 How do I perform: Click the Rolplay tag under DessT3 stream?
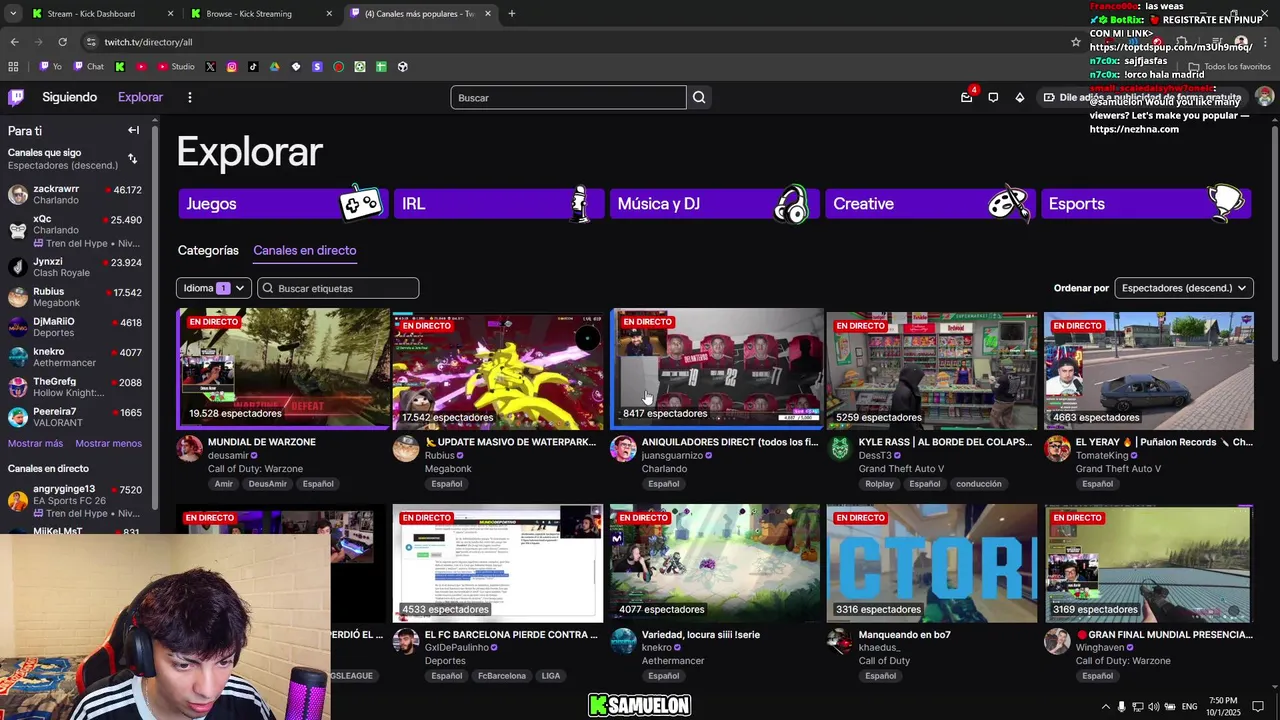point(879,484)
